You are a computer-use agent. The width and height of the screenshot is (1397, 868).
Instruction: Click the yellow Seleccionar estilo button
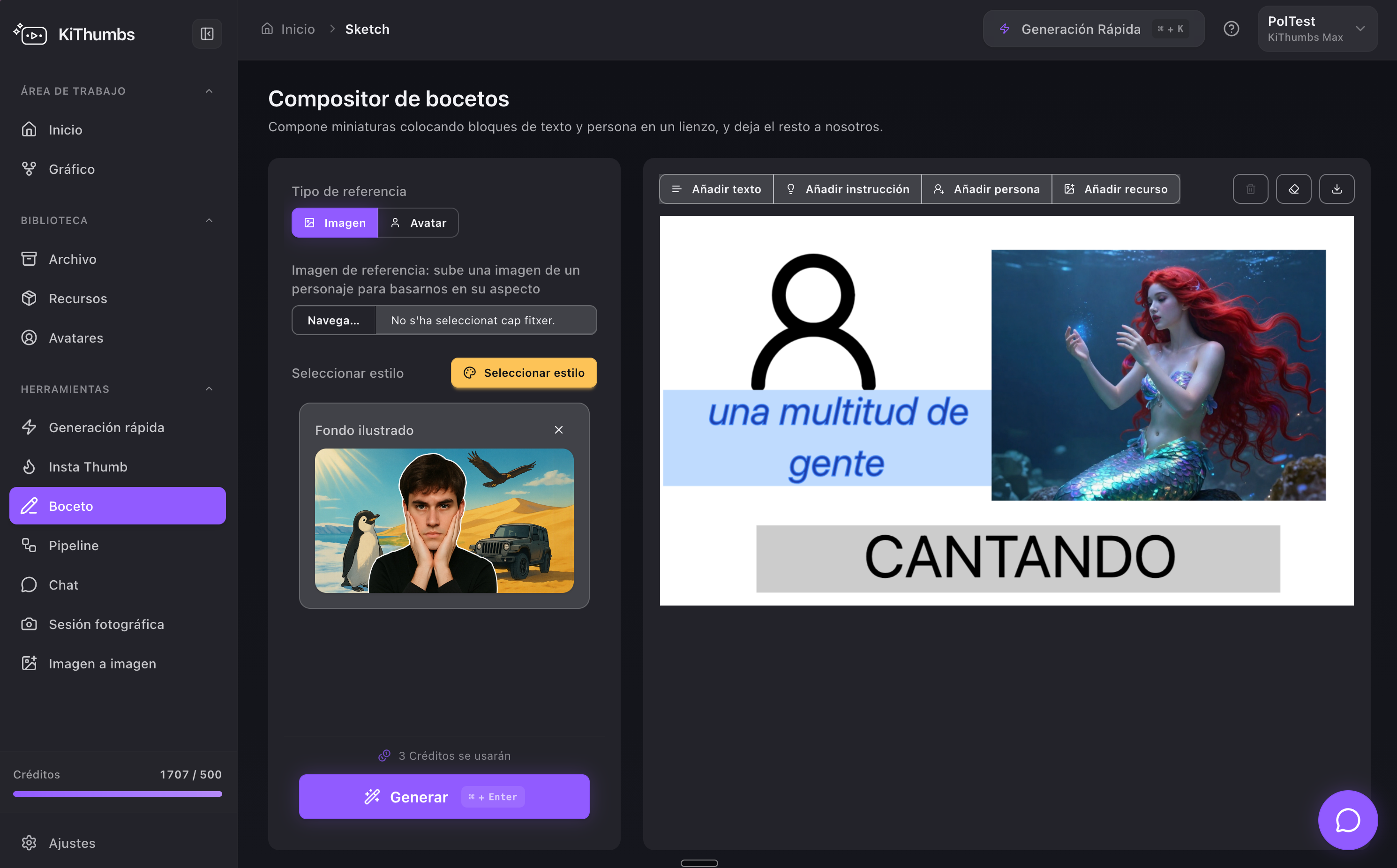coord(524,373)
